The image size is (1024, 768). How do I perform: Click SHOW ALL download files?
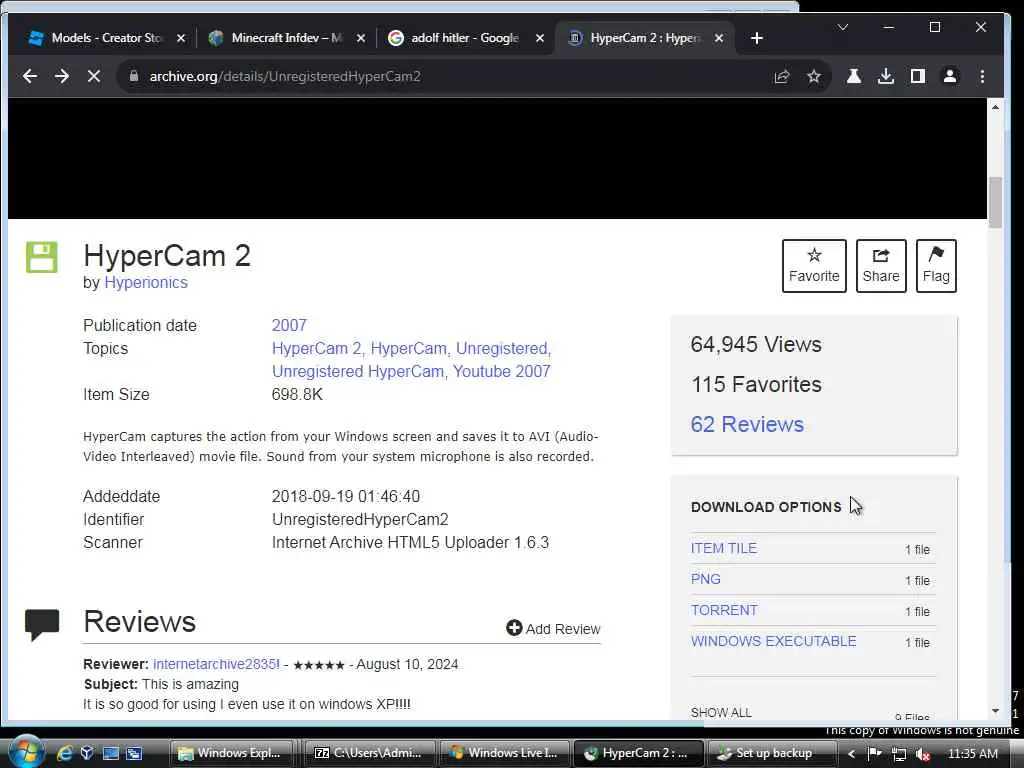click(721, 712)
